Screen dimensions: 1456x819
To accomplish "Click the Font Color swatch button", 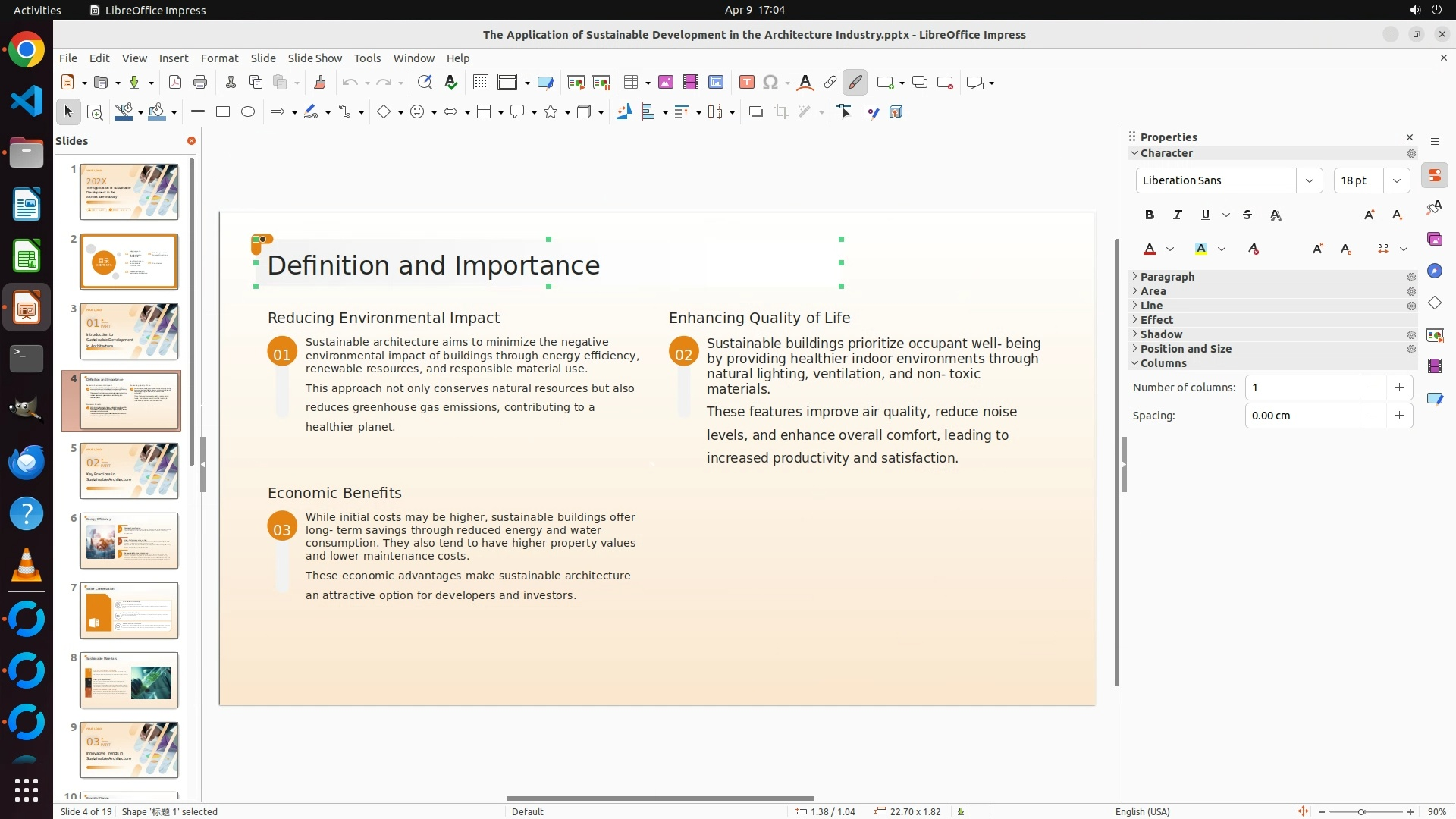I will 1150,249.
